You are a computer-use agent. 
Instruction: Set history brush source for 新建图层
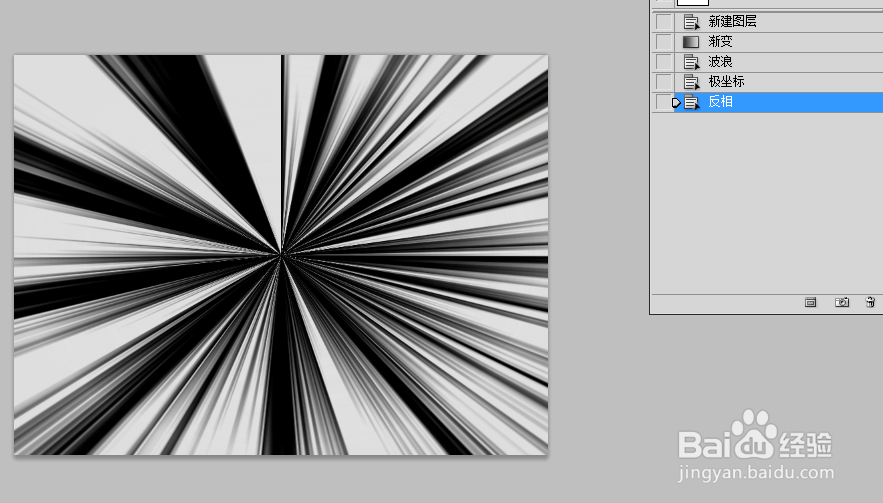coord(664,22)
